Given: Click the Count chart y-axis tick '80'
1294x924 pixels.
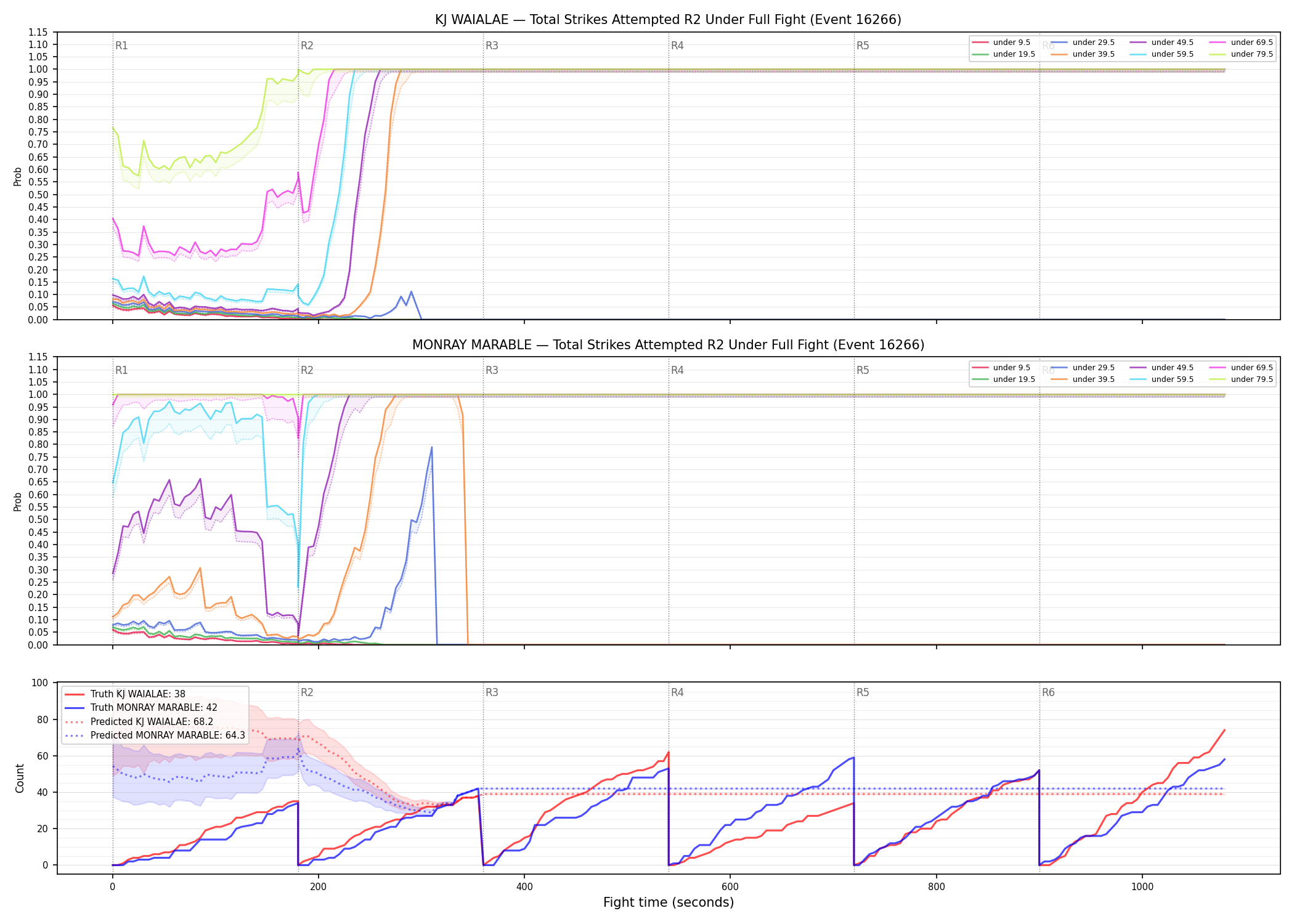Looking at the screenshot, I should point(43,719).
